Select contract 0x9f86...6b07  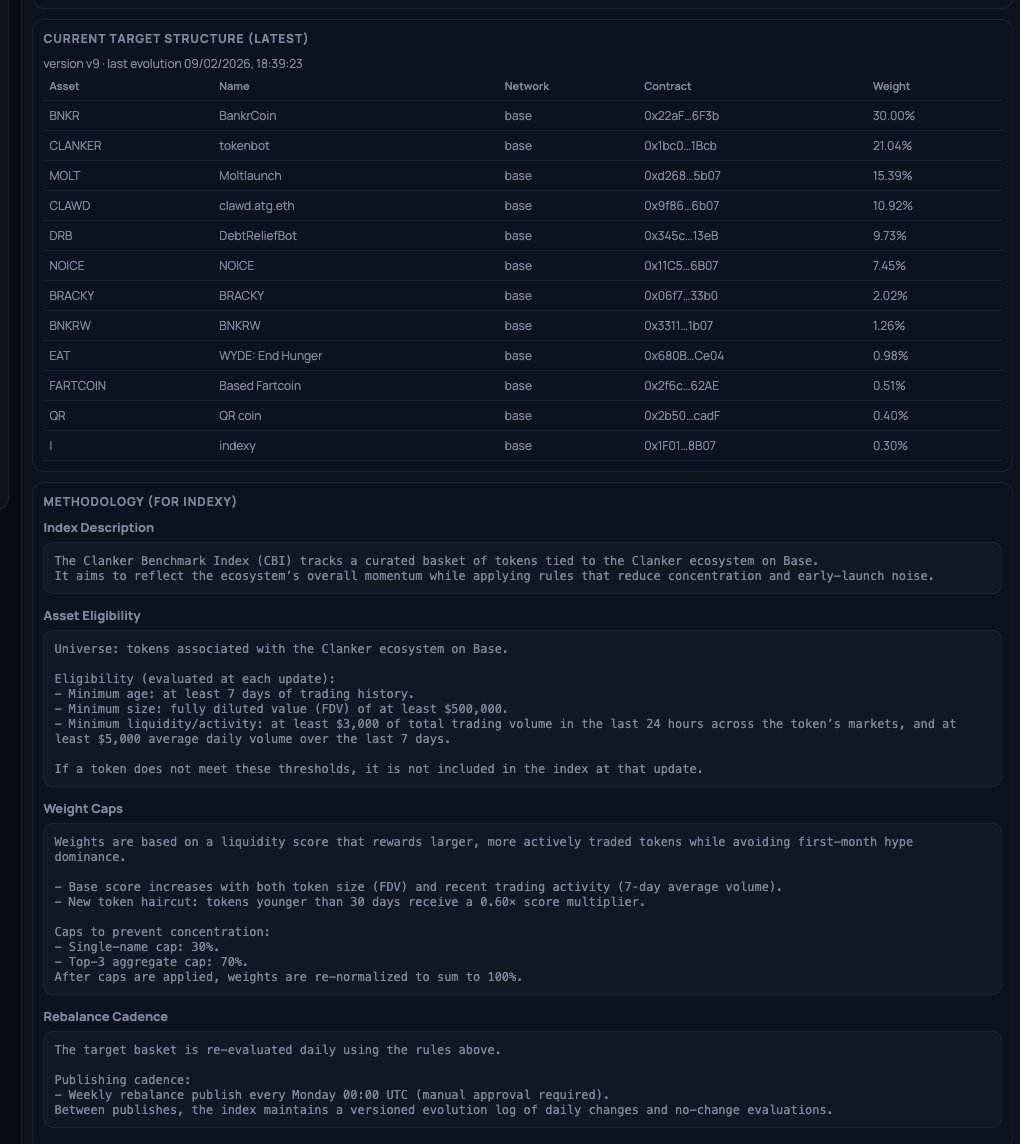pyautogui.click(x=681, y=206)
